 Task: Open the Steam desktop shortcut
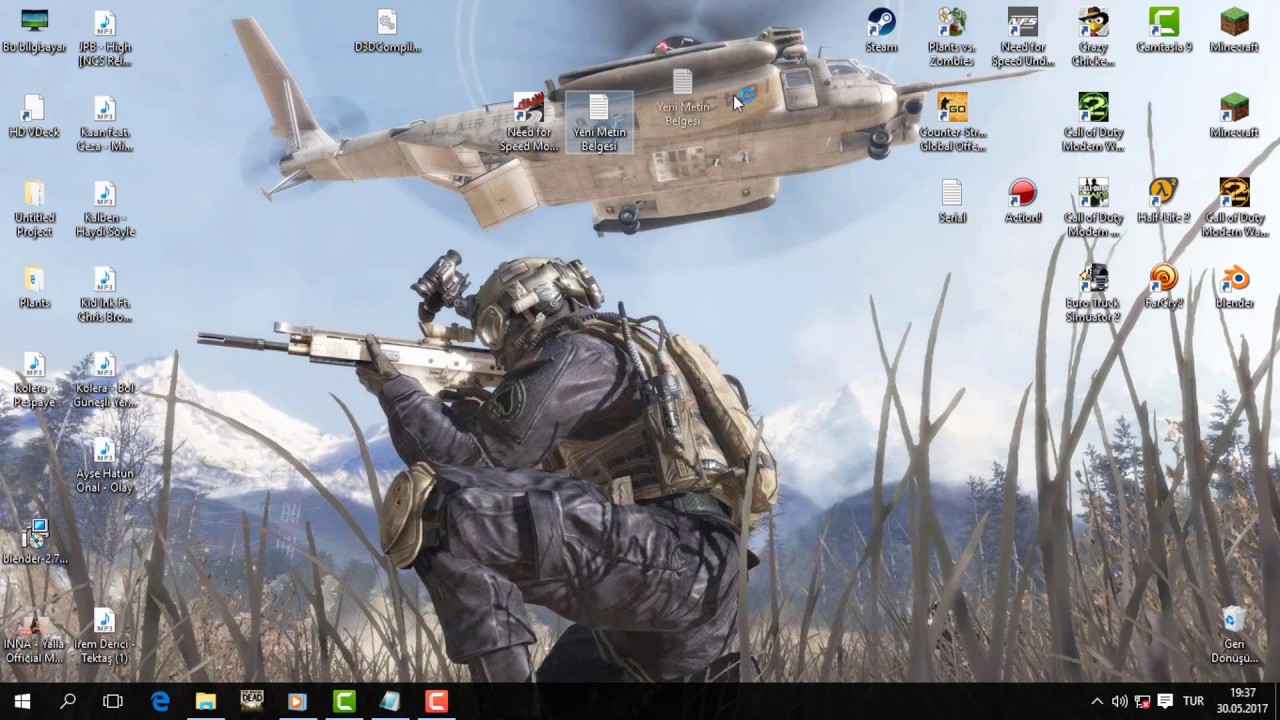pyautogui.click(x=881, y=31)
